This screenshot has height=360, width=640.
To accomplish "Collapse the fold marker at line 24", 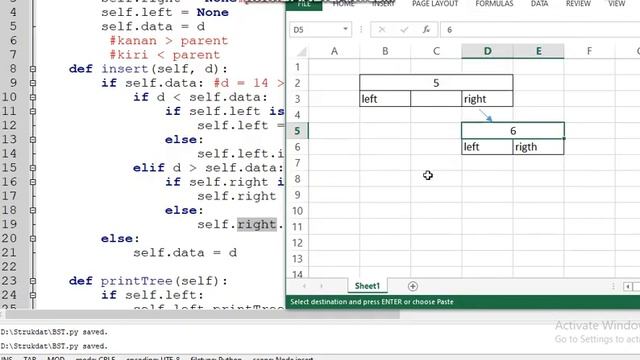I will tap(33, 295).
